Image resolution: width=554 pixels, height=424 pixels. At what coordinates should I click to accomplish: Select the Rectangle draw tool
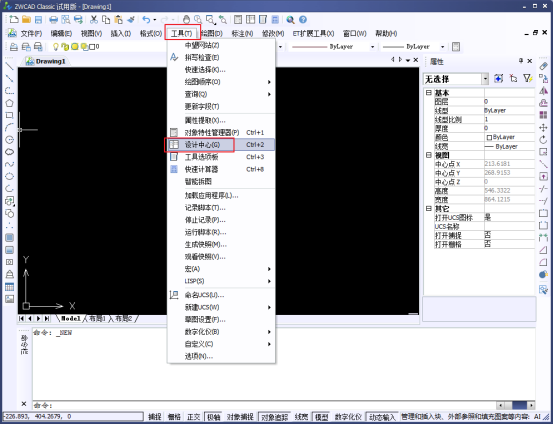coord(10,115)
